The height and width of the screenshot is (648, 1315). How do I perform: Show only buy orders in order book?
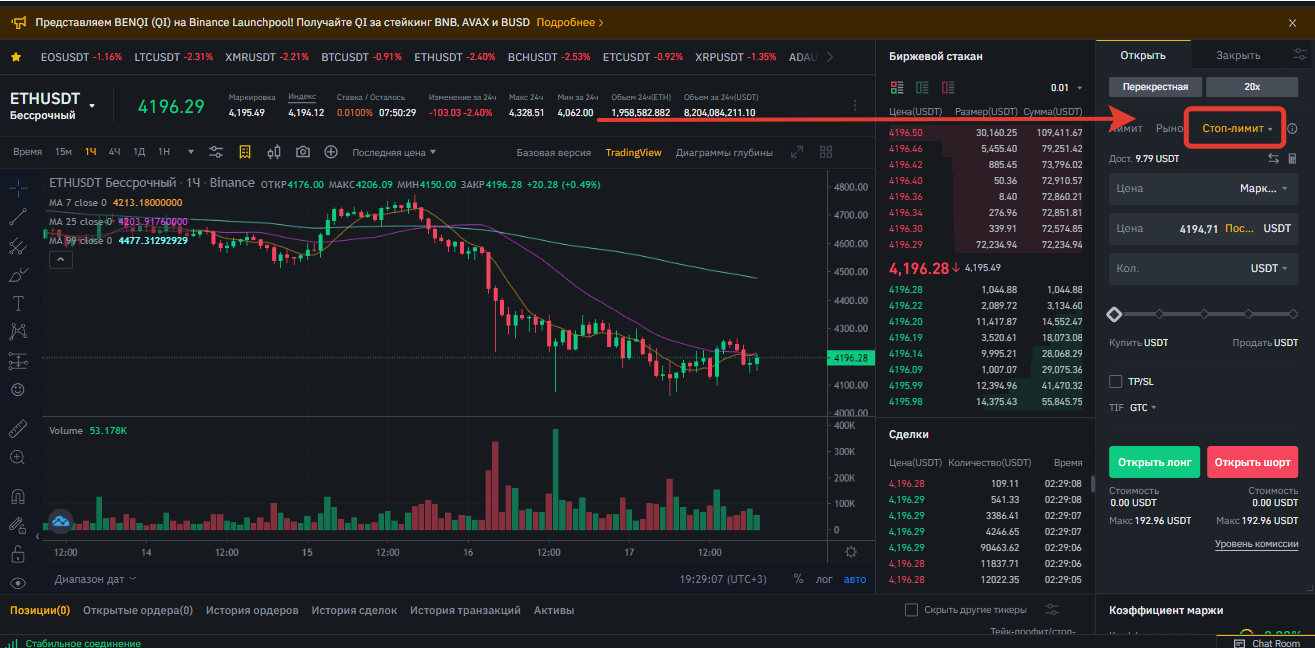[922, 87]
